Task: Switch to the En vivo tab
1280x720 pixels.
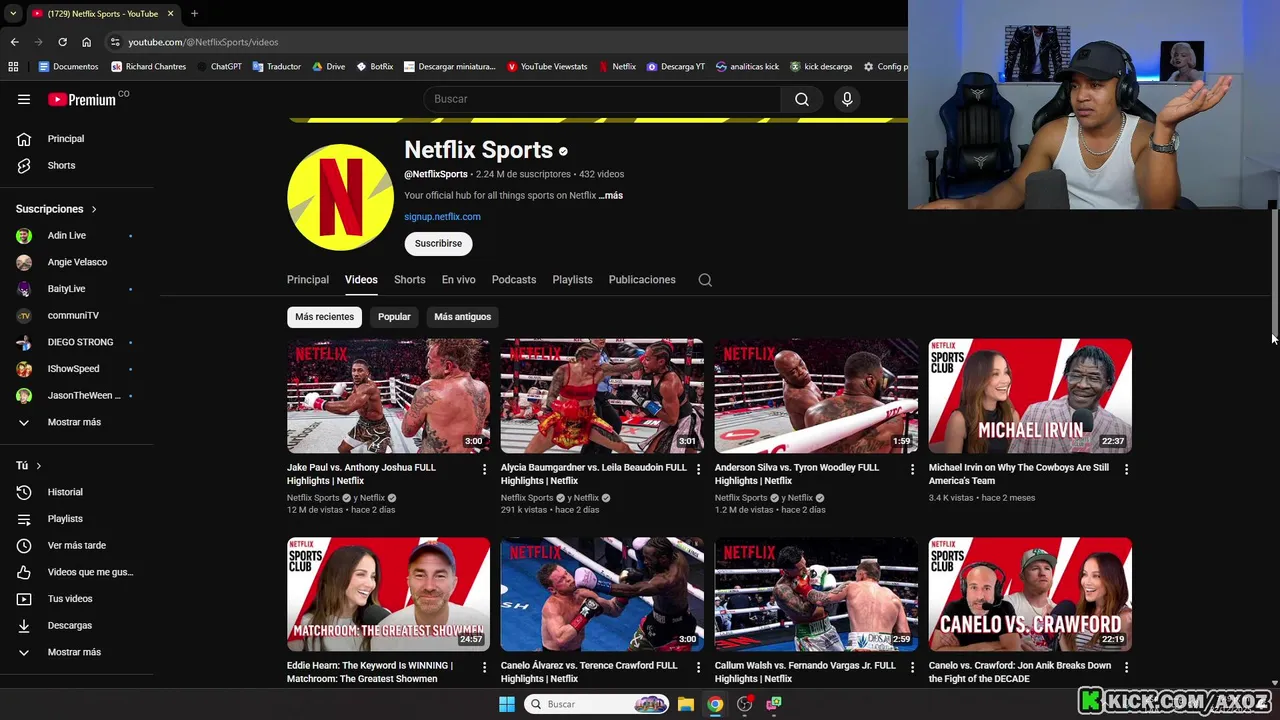Action: [459, 280]
